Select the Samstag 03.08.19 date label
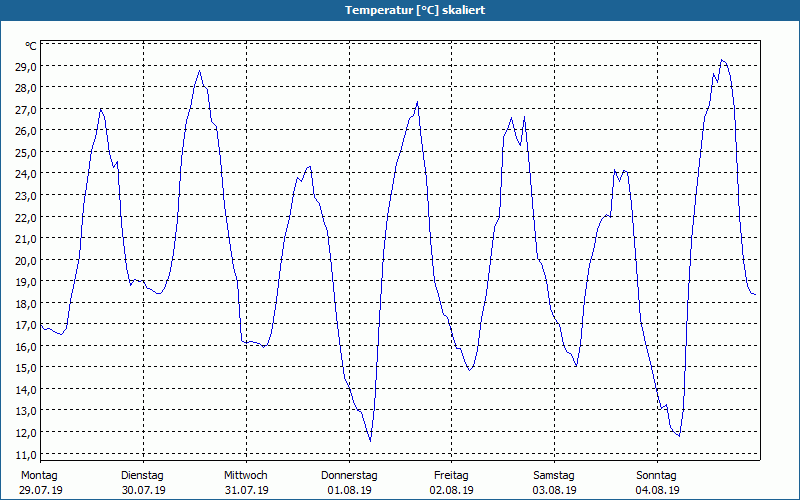 554,483
